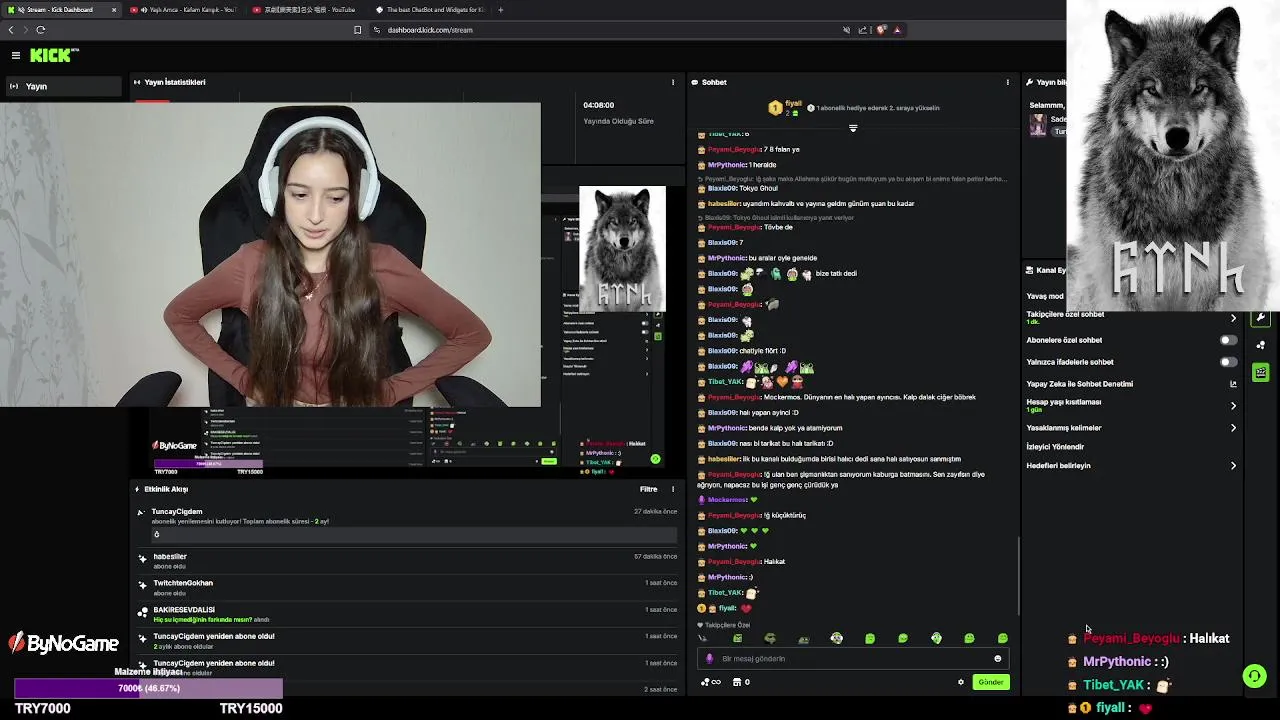The height and width of the screenshot is (720, 1280).
Task: Click the Brave shield icon in address bar
Action: tap(881, 30)
